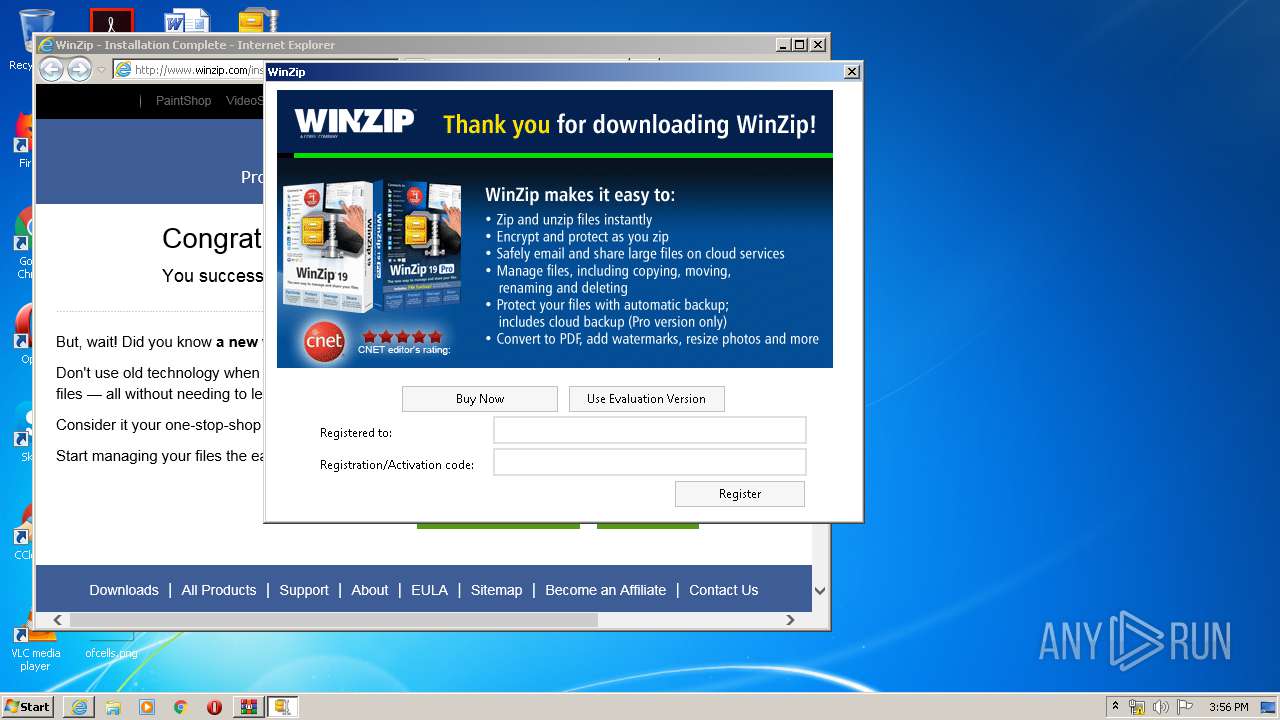Open the PaintShop link in the page header
Image resolution: width=1280 pixels, height=720 pixels.
pos(183,101)
